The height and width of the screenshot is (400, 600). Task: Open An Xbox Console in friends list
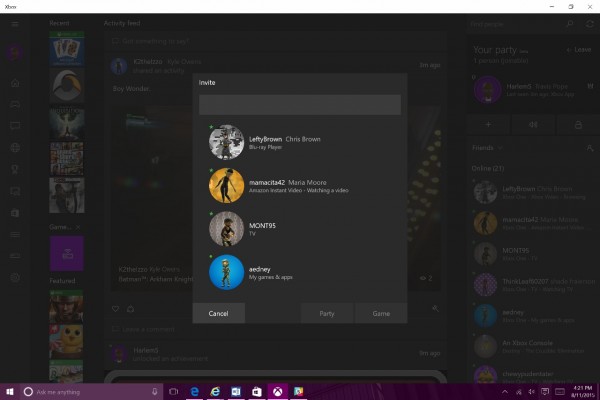[x=534, y=346]
